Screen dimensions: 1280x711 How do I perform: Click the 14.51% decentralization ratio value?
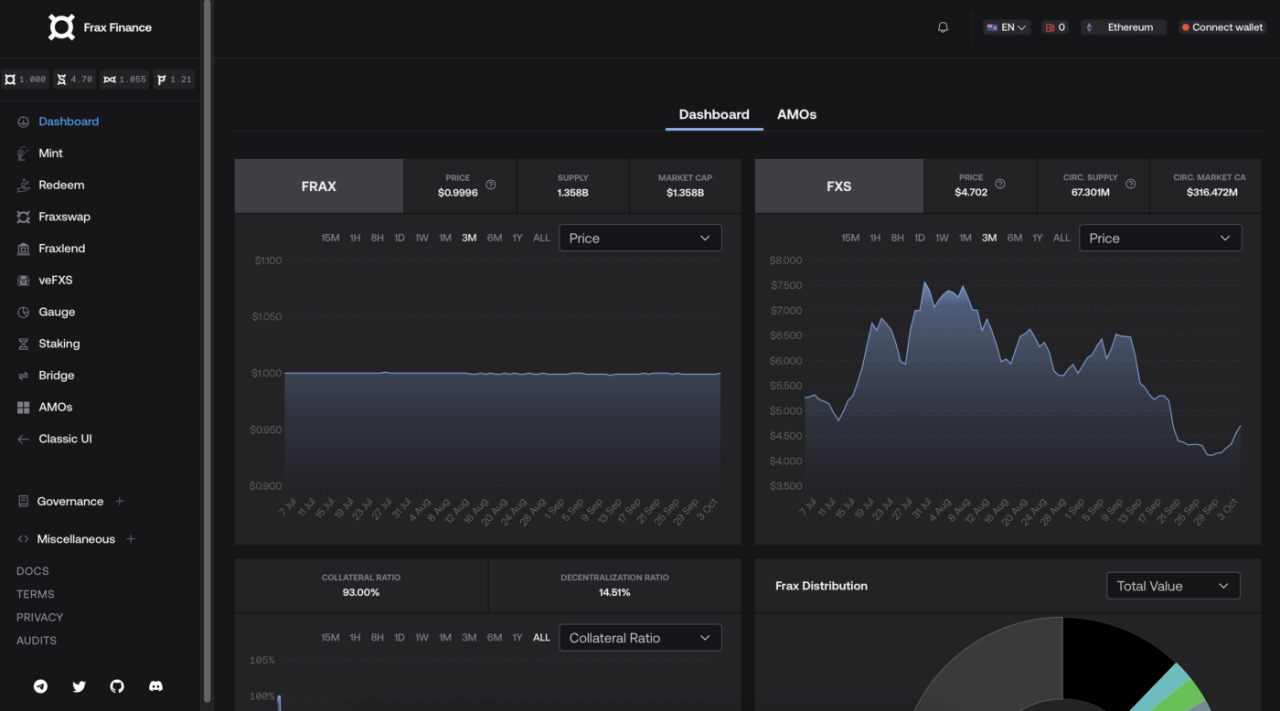point(614,593)
